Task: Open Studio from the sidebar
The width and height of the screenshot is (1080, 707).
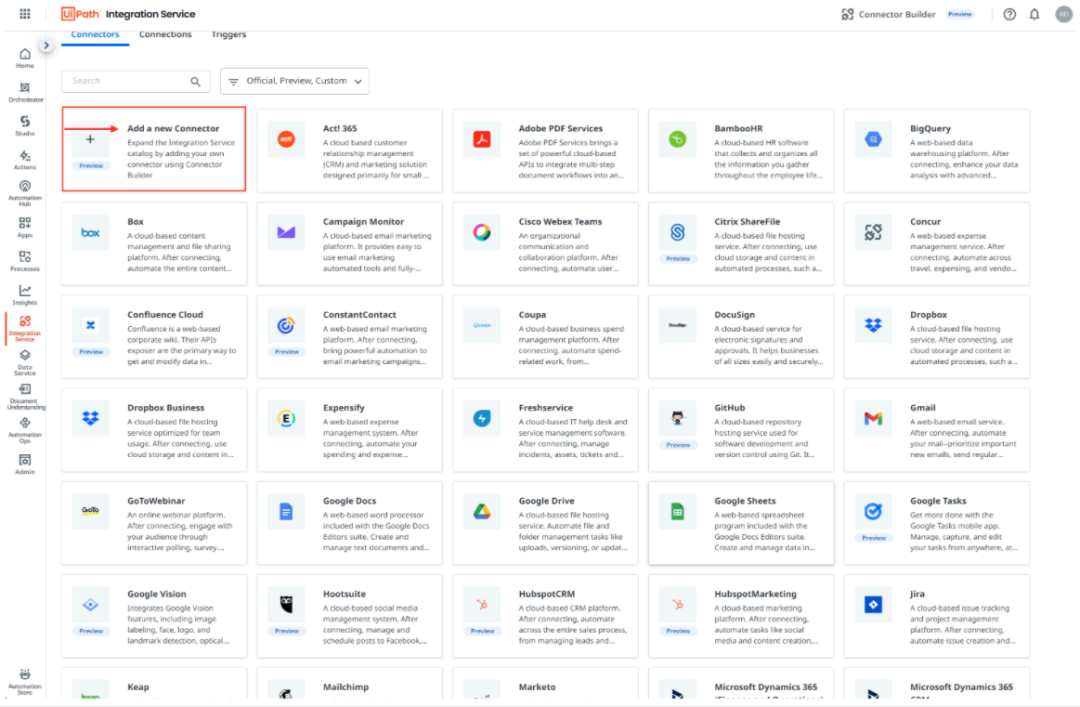Action: pos(25,125)
